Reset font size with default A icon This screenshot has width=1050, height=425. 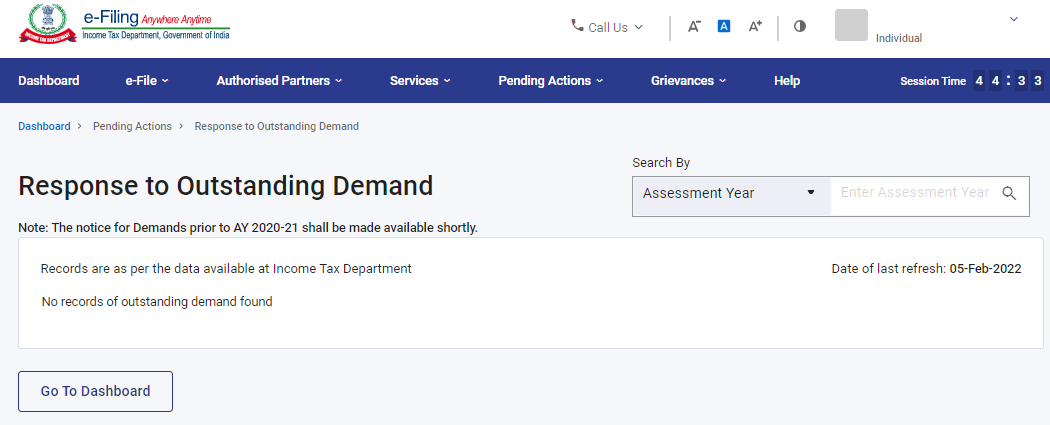[724, 26]
